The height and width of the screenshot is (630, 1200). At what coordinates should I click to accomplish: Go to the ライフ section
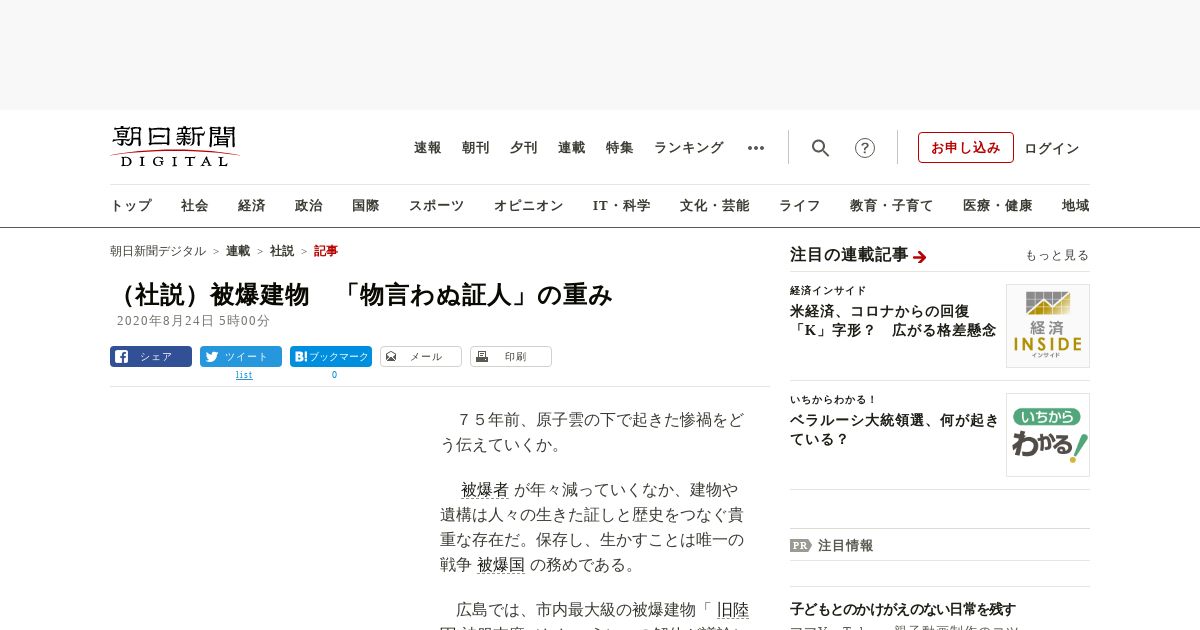(800, 206)
